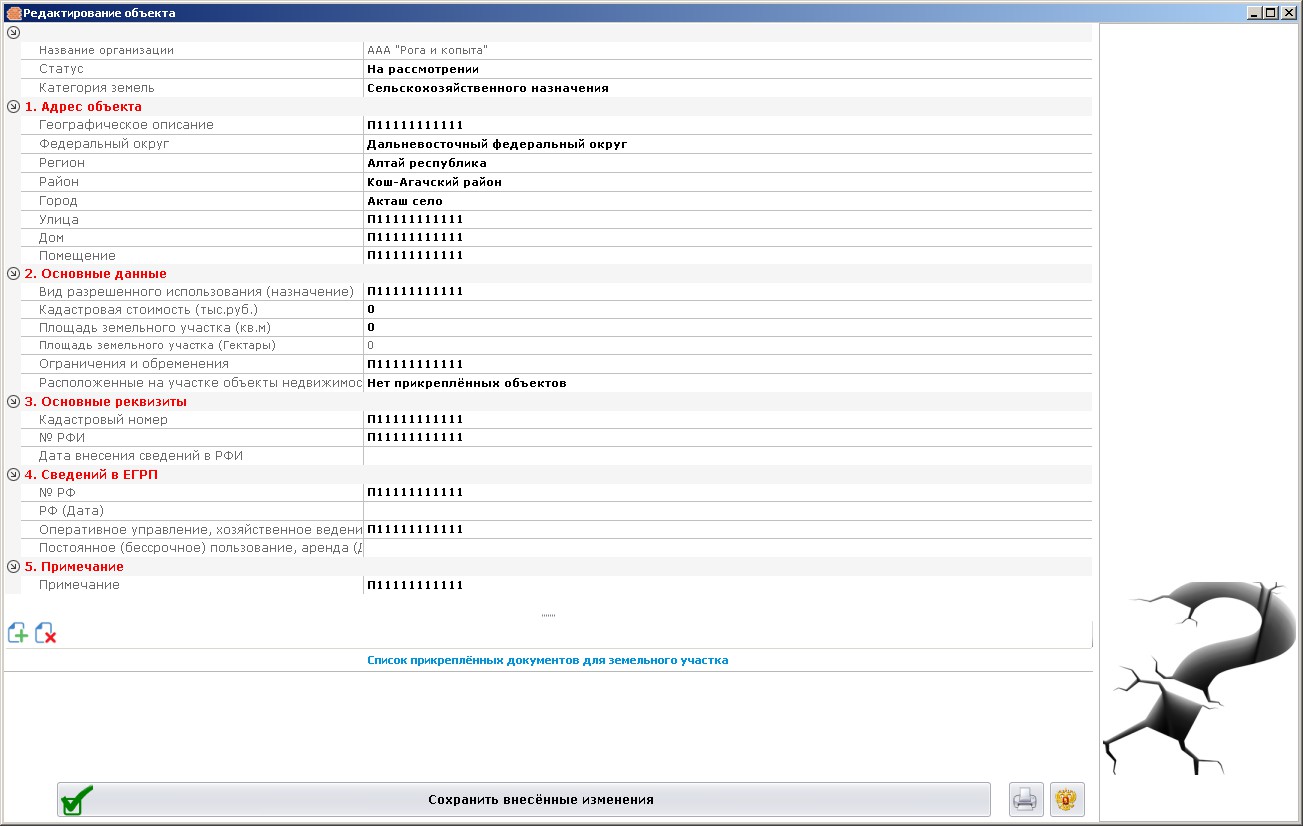Screen dimensions: 1303x826
Task: Edit the 'Вид разрешенного использования' value
Action: click(x=728, y=291)
